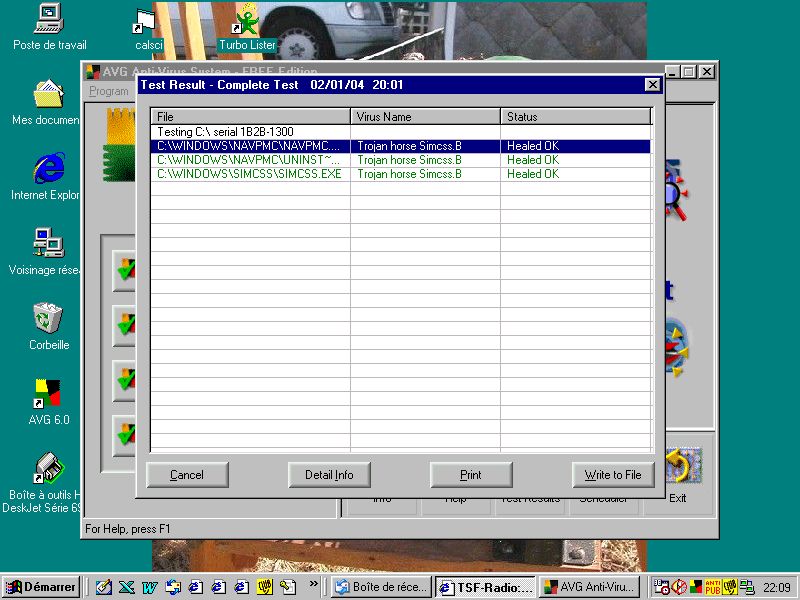Click the Word quick launch icon
The height and width of the screenshot is (600, 800).
[x=149, y=587]
